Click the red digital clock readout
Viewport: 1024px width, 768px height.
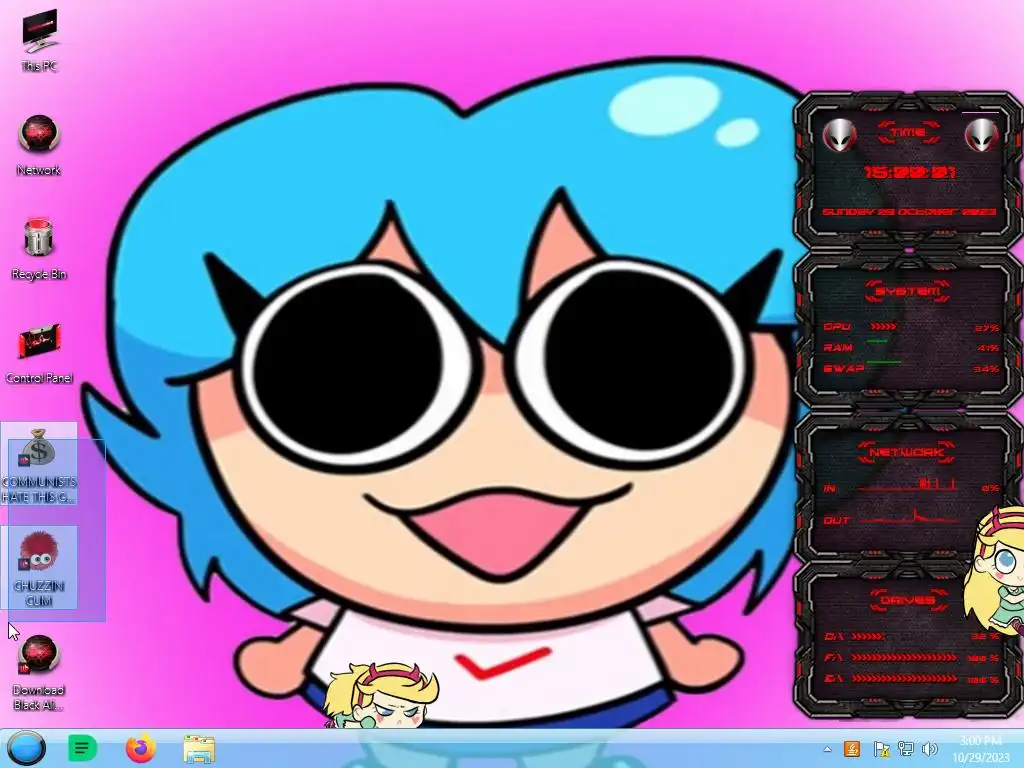(910, 172)
